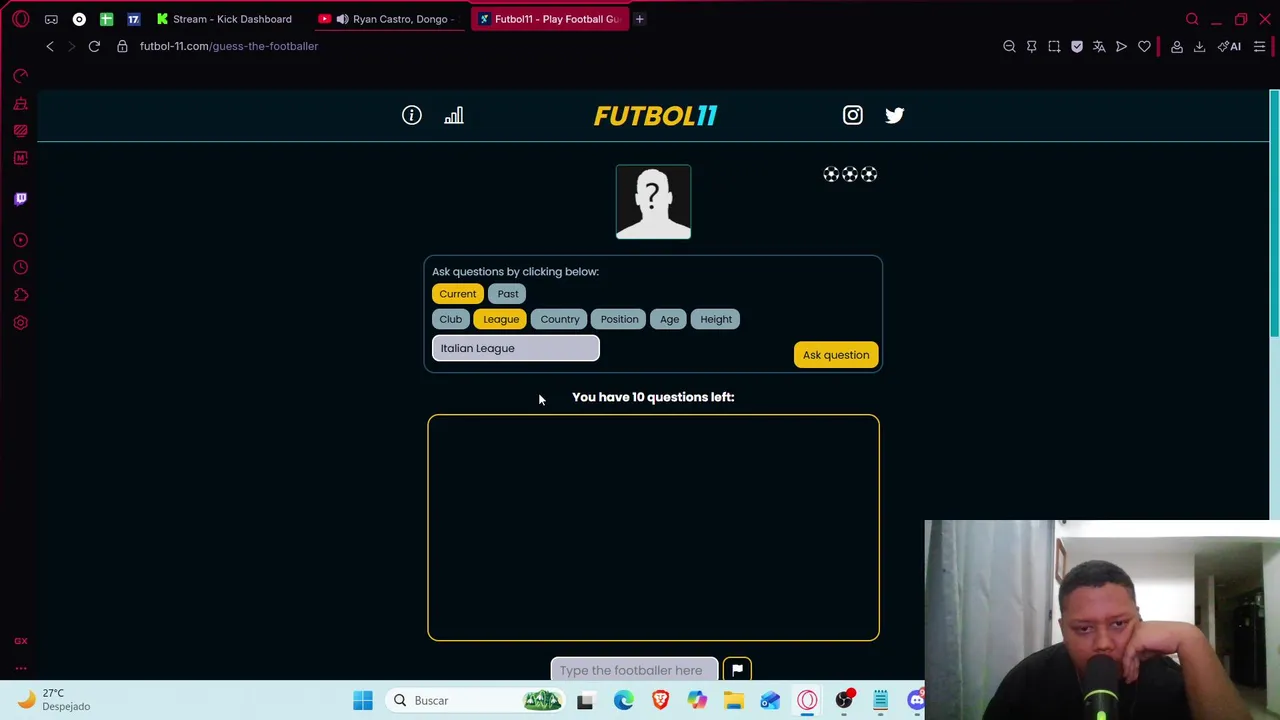Open the pinned blue 17 tab

(133, 19)
